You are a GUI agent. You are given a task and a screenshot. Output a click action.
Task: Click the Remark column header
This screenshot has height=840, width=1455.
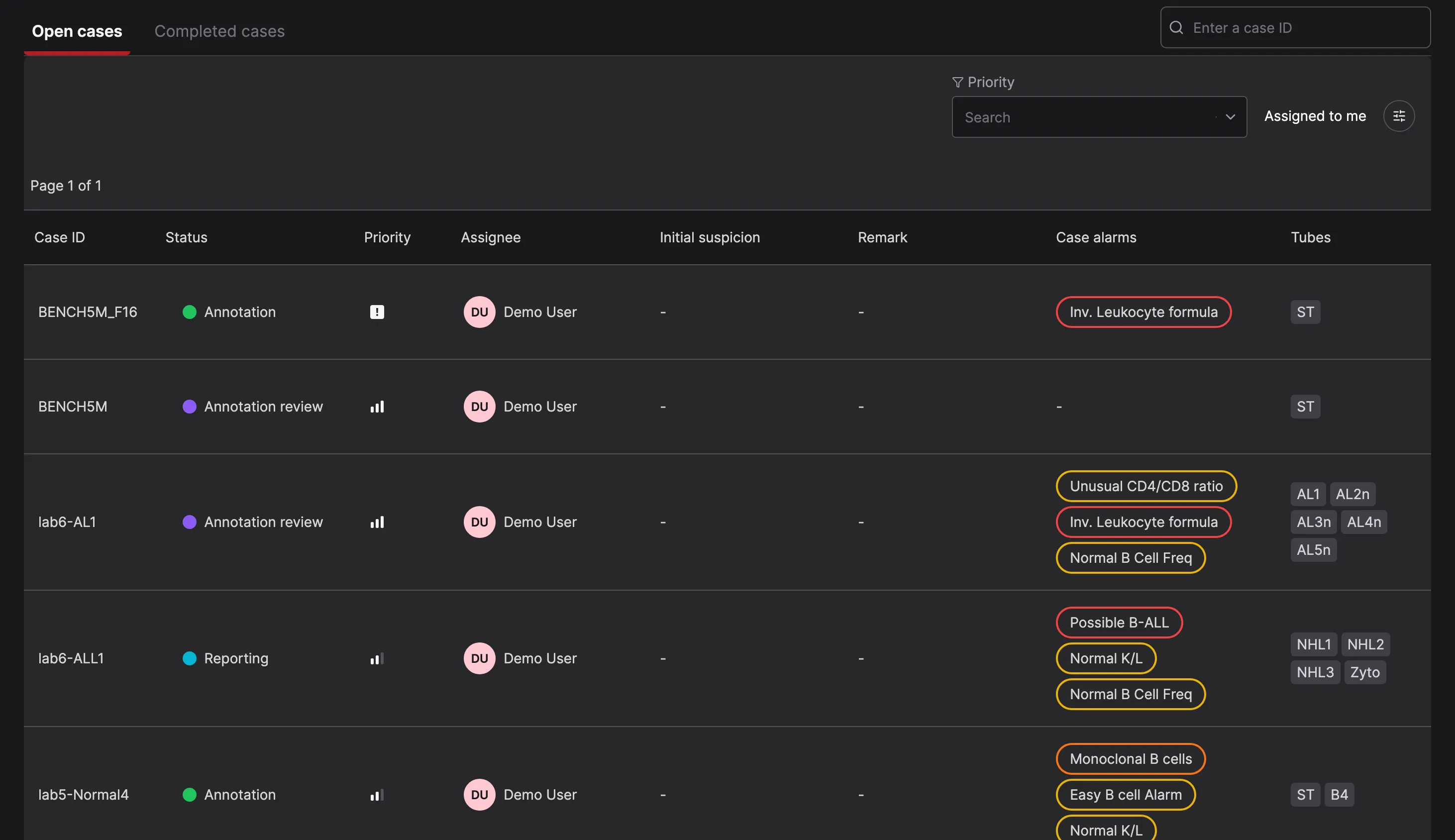882,237
